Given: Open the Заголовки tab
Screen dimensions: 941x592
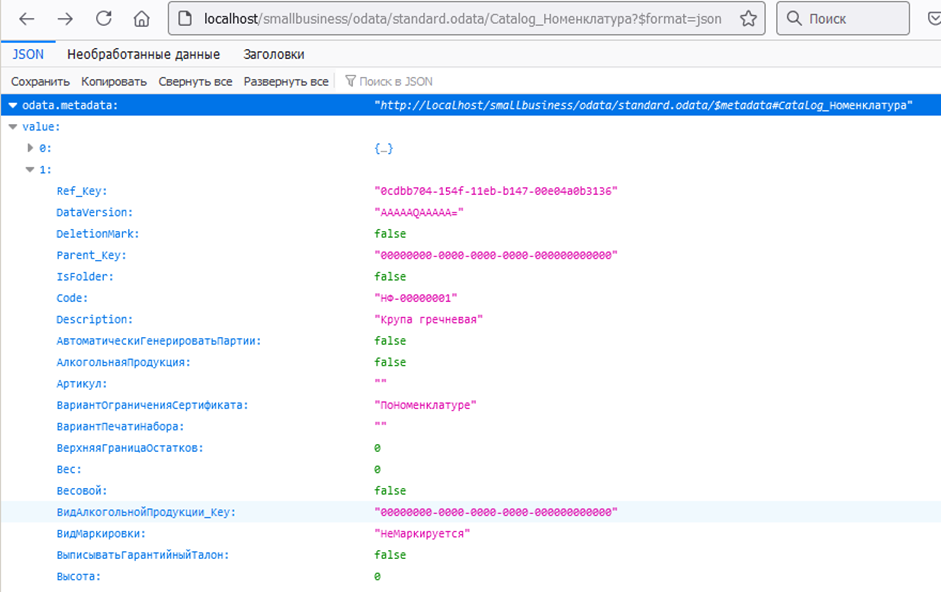Looking at the screenshot, I should 274,54.
